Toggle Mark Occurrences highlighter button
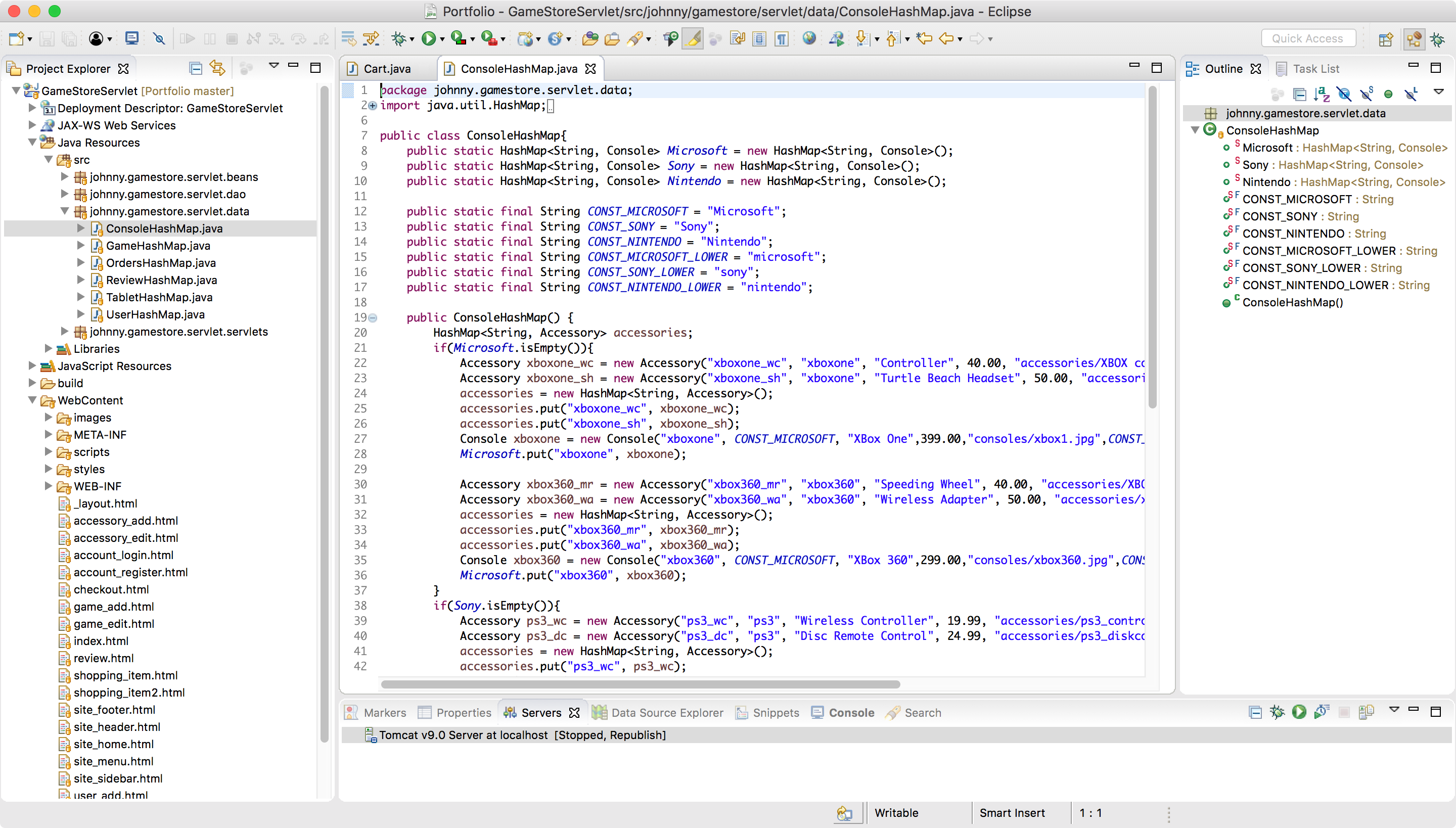This screenshot has width=1456, height=828. click(x=693, y=38)
